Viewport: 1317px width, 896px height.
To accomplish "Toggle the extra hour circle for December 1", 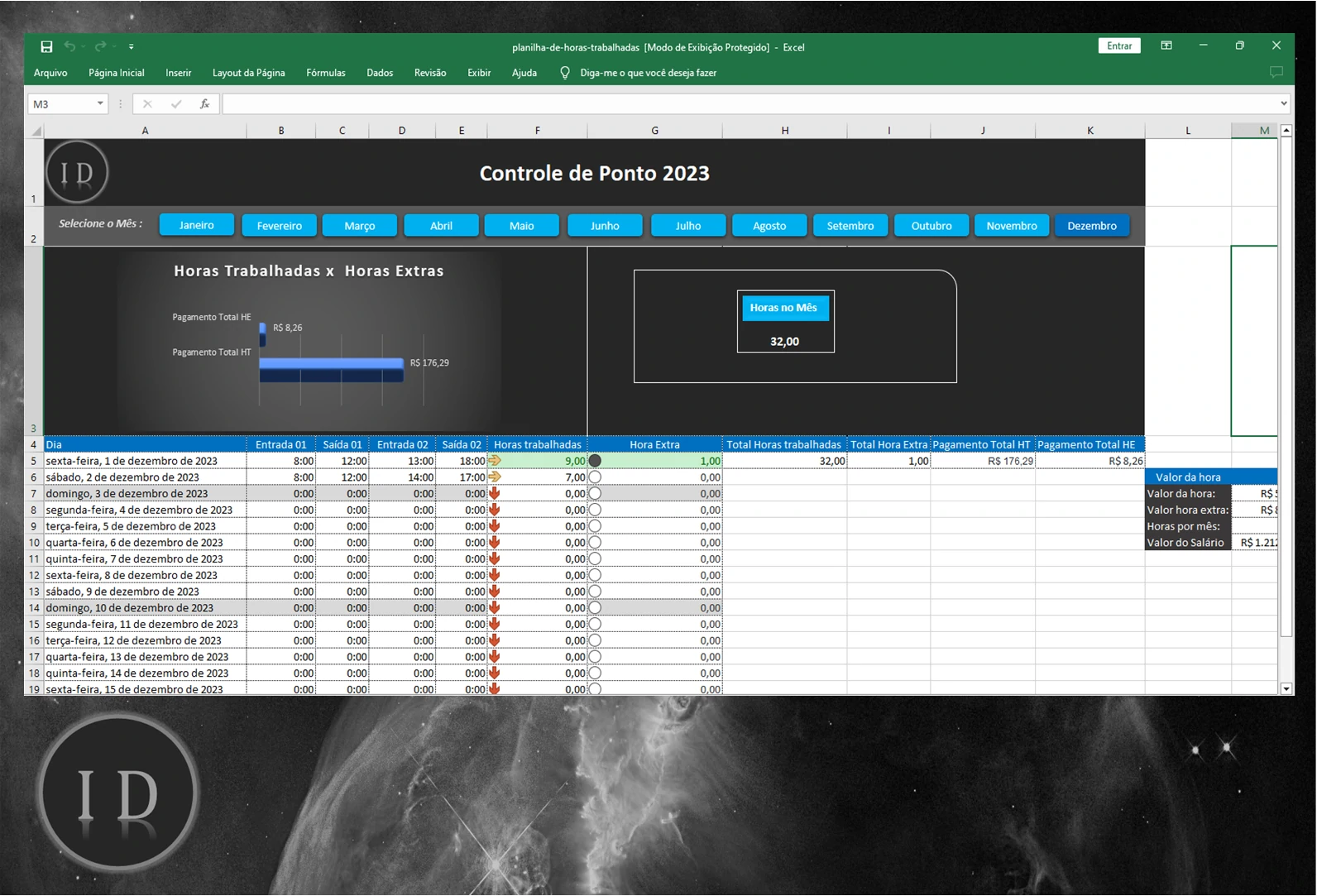I will (x=595, y=461).
